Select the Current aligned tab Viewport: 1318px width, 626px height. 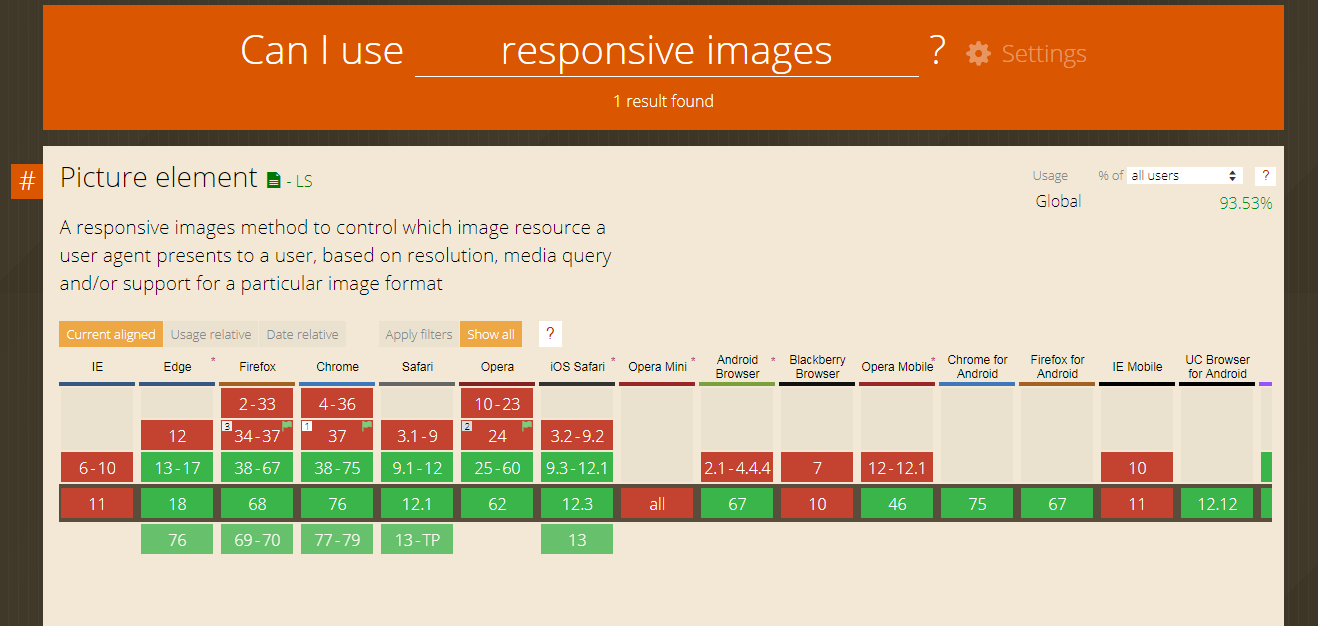(x=110, y=333)
